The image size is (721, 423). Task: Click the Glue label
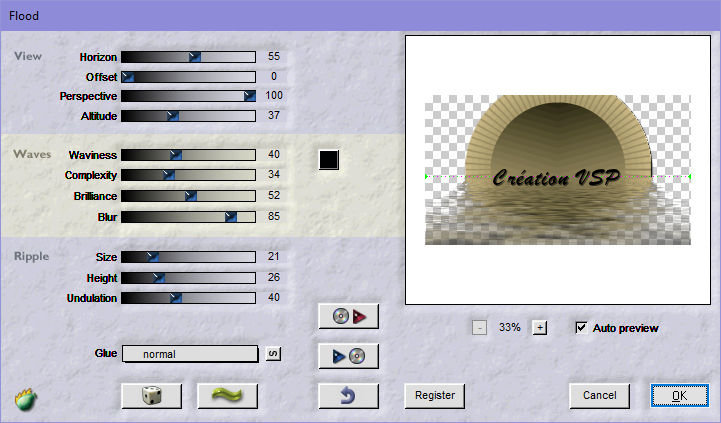pos(106,353)
